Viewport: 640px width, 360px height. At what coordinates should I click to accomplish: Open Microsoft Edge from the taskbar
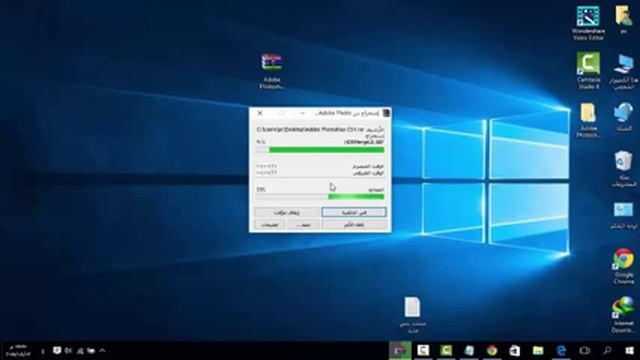pyautogui.click(x=562, y=351)
